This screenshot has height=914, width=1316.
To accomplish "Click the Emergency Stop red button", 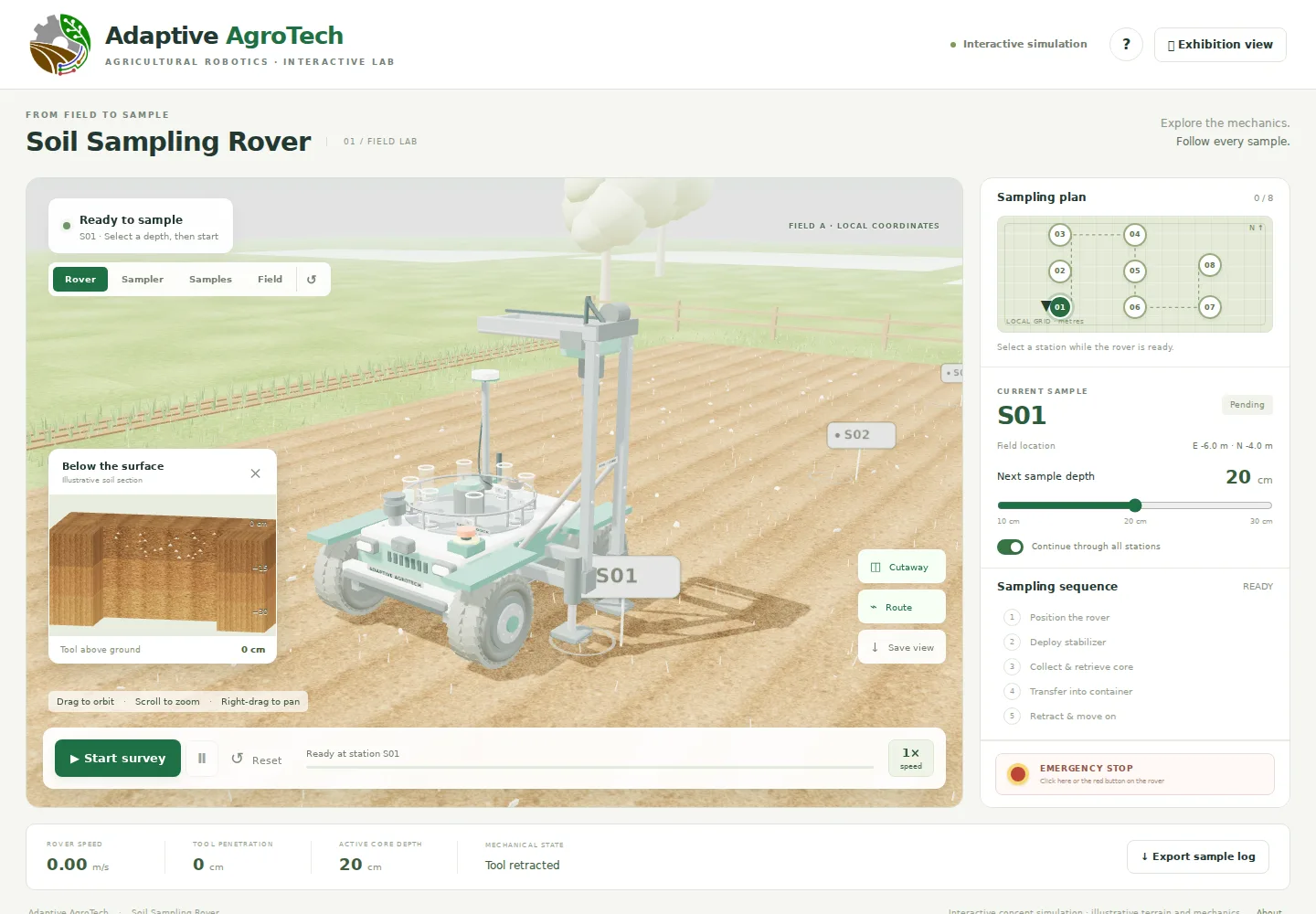I will coord(1017,774).
